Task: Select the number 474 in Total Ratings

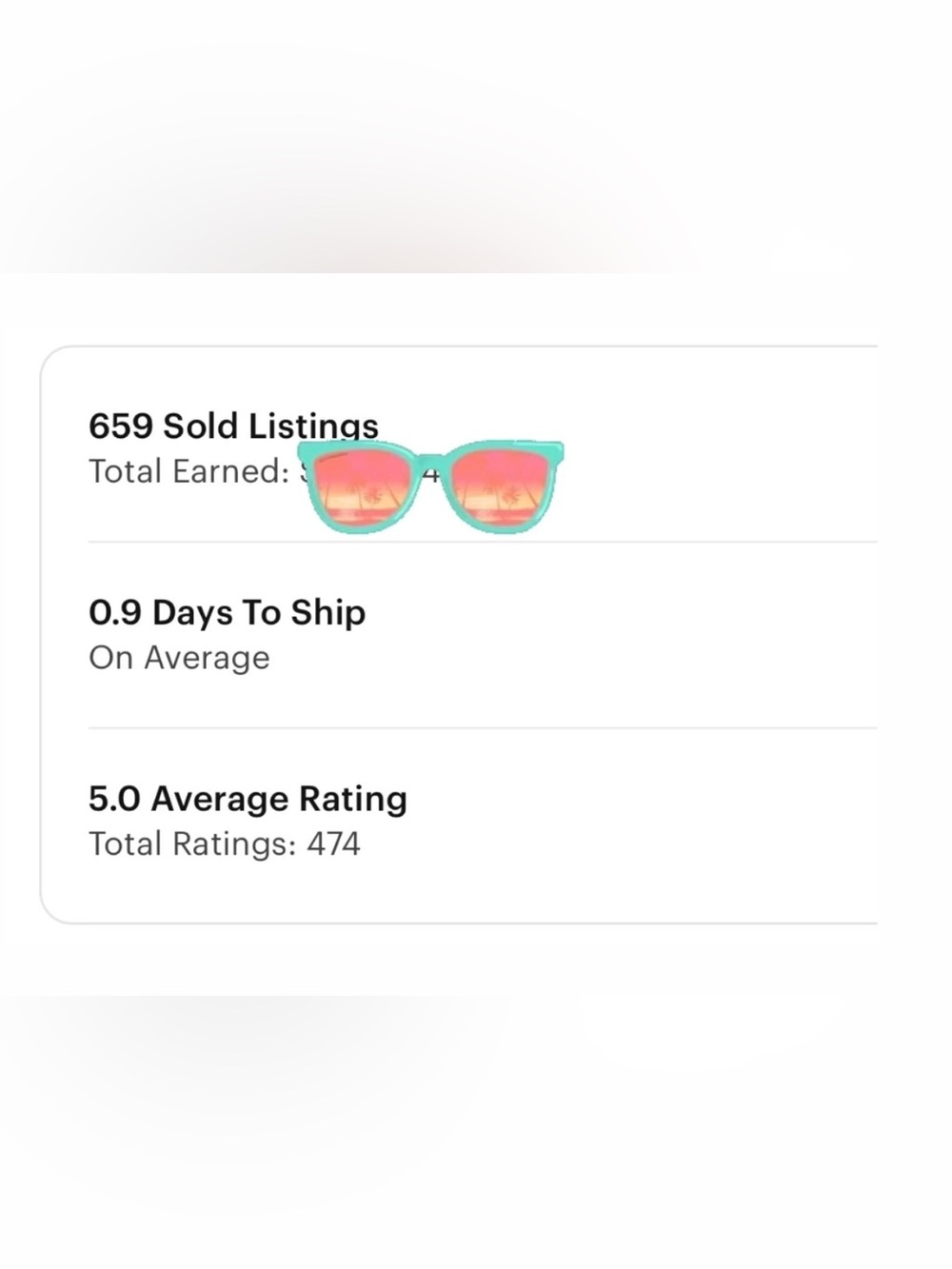Action: pyautogui.click(x=333, y=844)
